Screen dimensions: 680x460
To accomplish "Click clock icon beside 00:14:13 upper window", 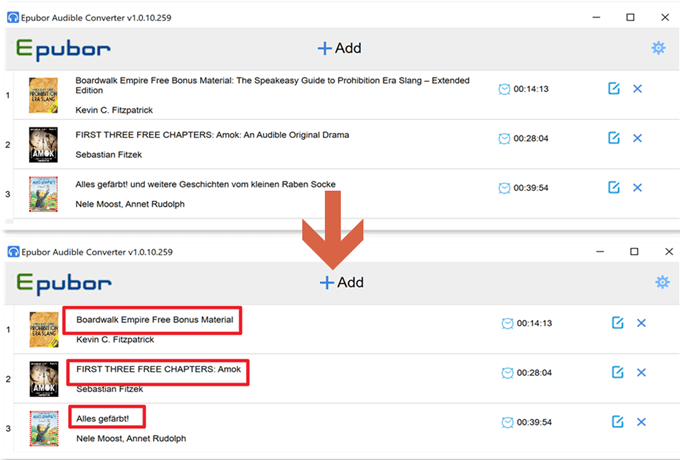I will pyautogui.click(x=504, y=89).
